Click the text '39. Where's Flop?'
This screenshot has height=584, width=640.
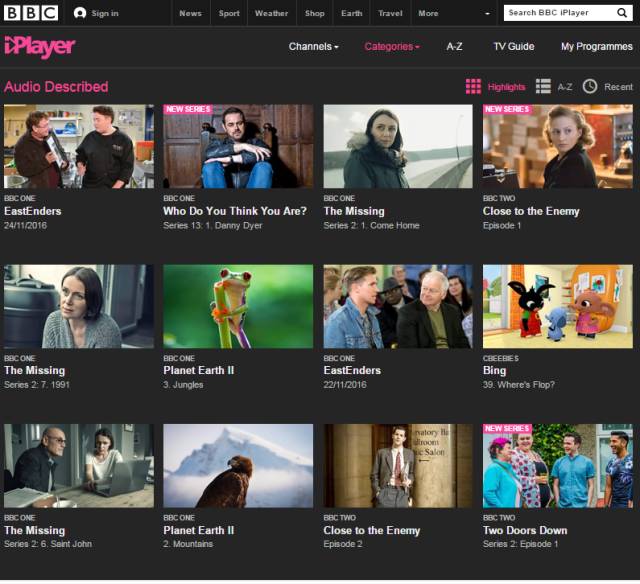518,384
